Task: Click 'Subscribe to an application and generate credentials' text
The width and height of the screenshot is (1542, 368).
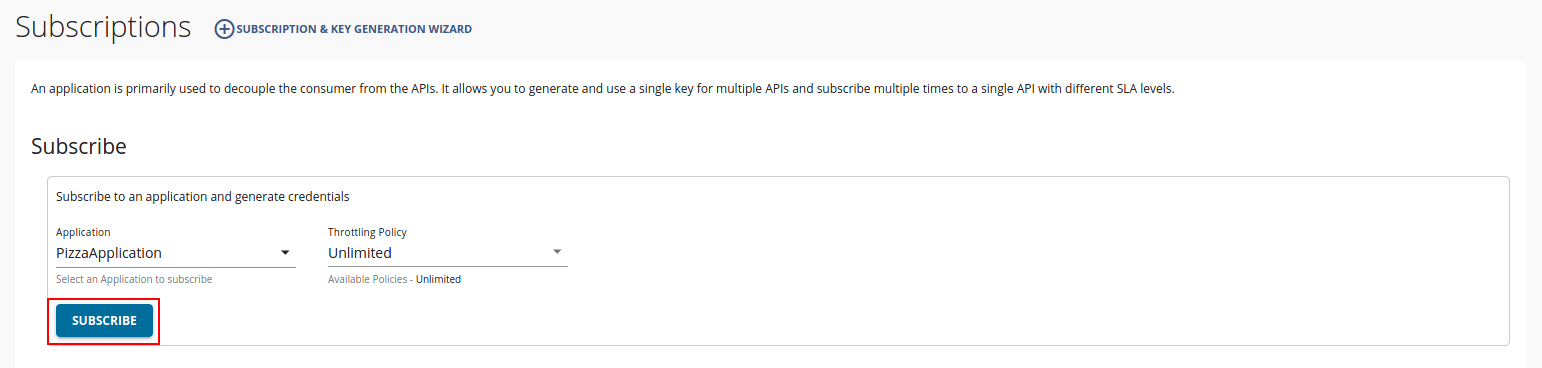Action: point(203,197)
